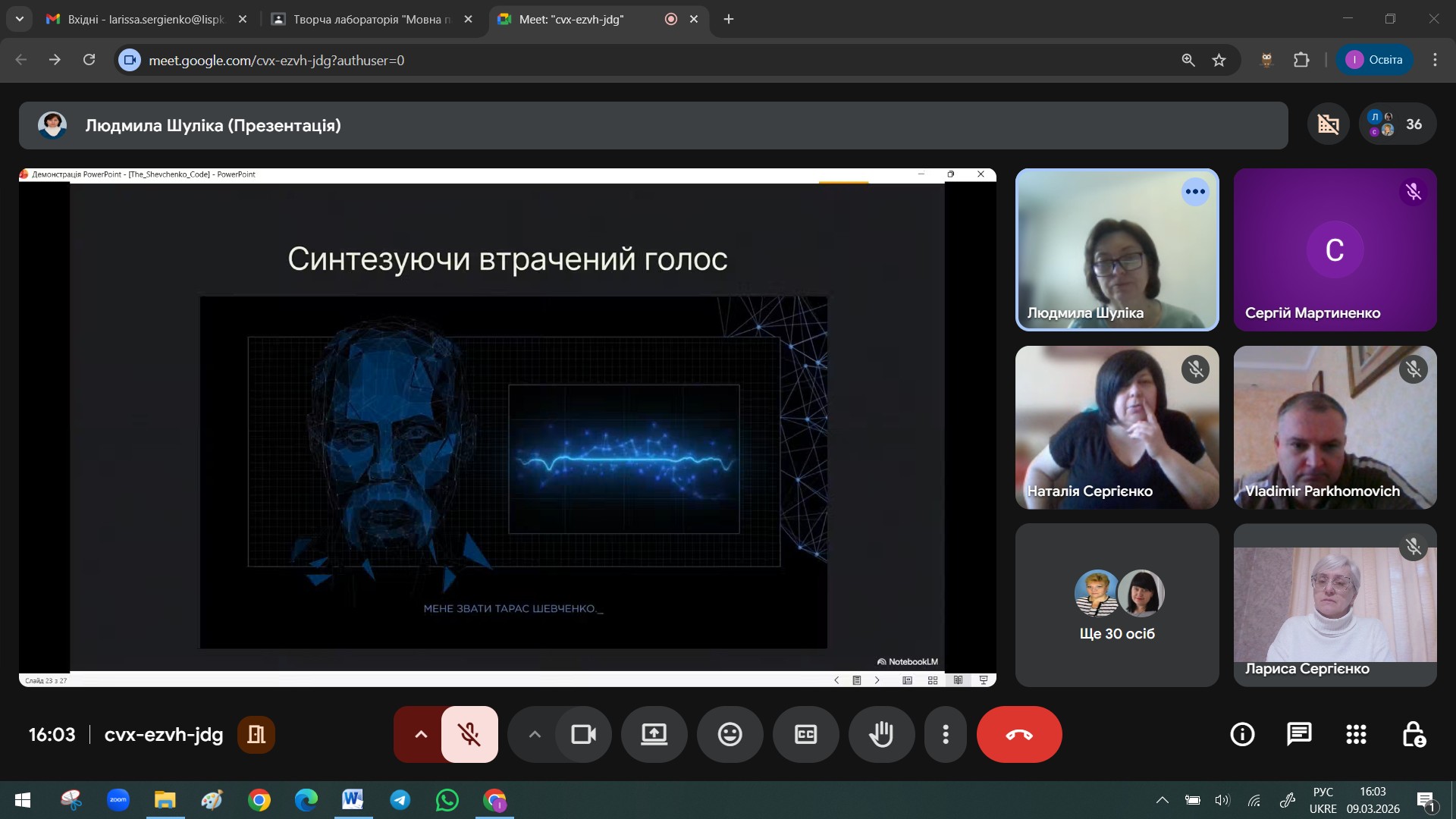The image size is (1456, 819).
Task: Open the emoji reactions panel
Action: (730, 734)
